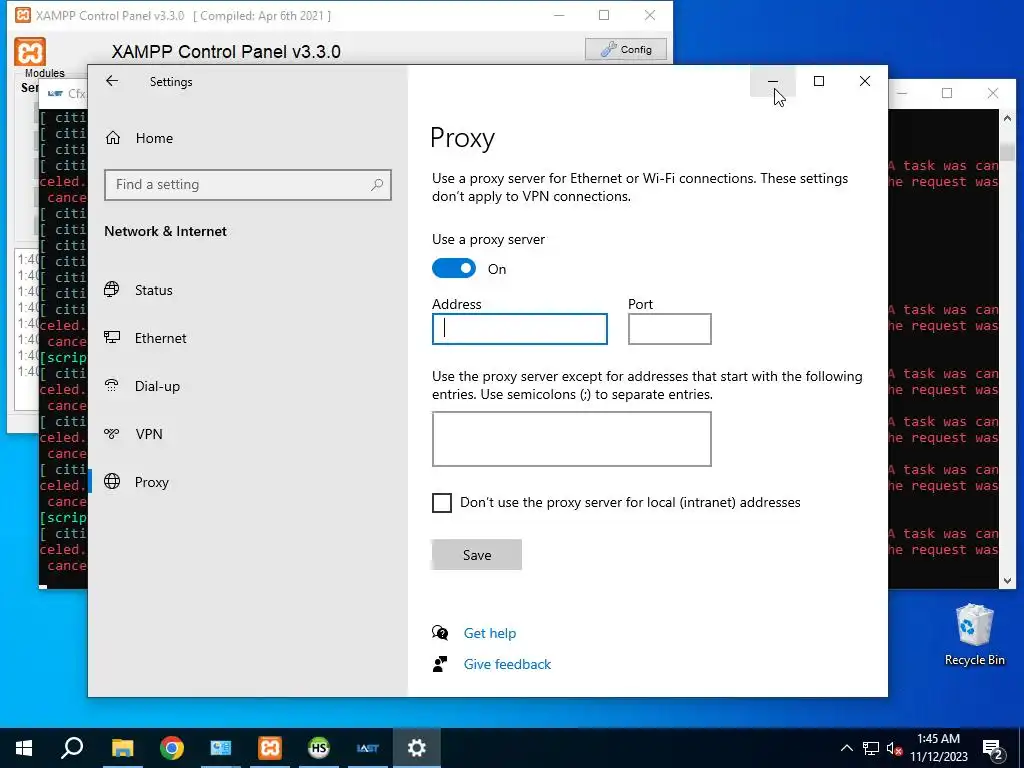Minimize the Settings window

click(x=773, y=81)
